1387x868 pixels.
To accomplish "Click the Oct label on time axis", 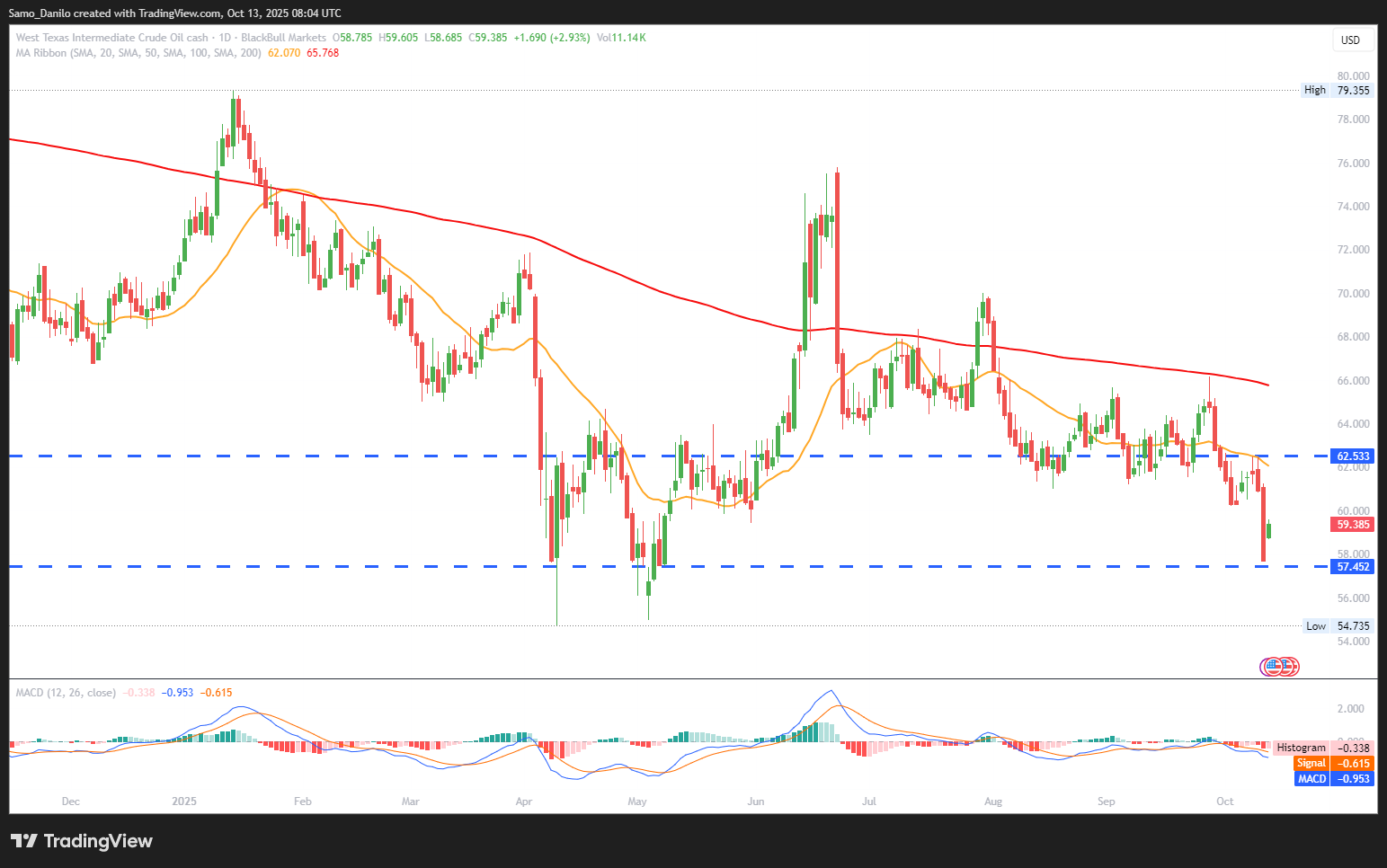I will pos(1224,802).
